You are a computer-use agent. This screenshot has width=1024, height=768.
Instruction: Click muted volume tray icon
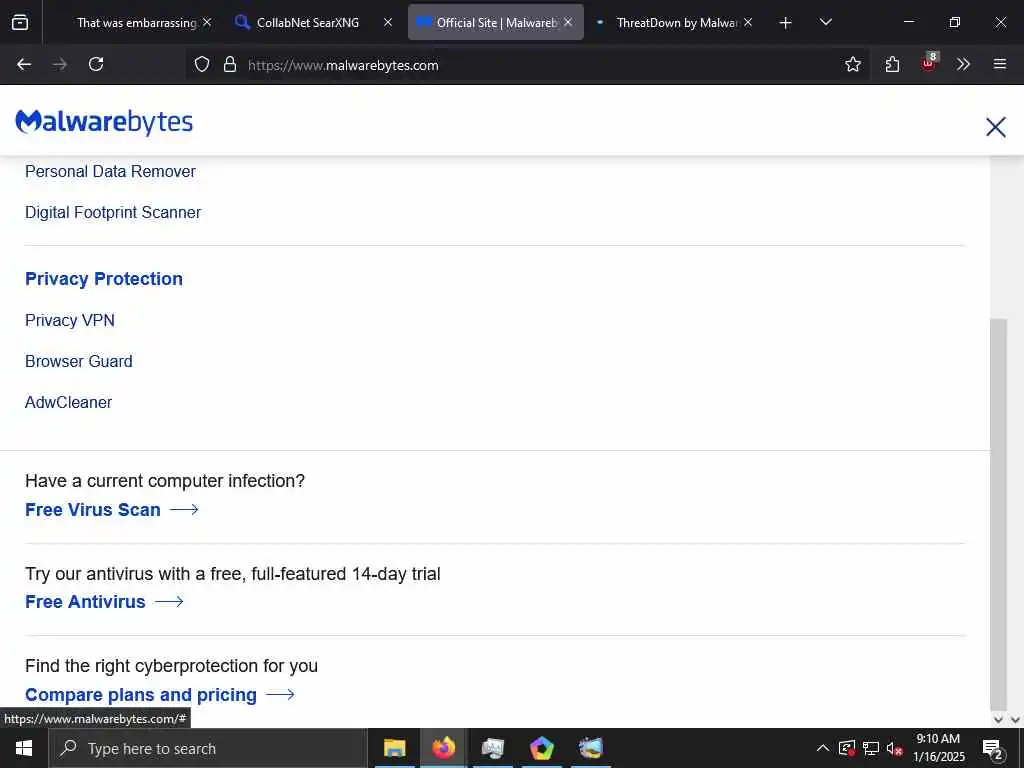pyautogui.click(x=894, y=748)
